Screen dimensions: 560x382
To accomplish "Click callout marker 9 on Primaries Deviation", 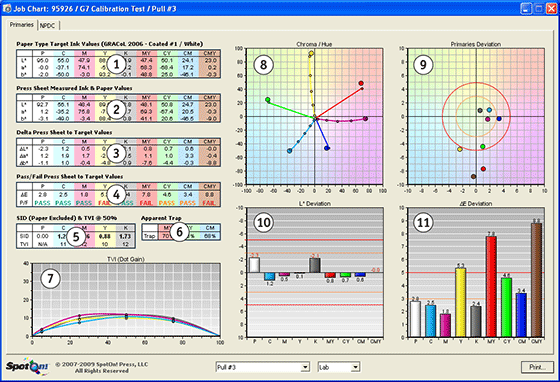I will tap(423, 65).
